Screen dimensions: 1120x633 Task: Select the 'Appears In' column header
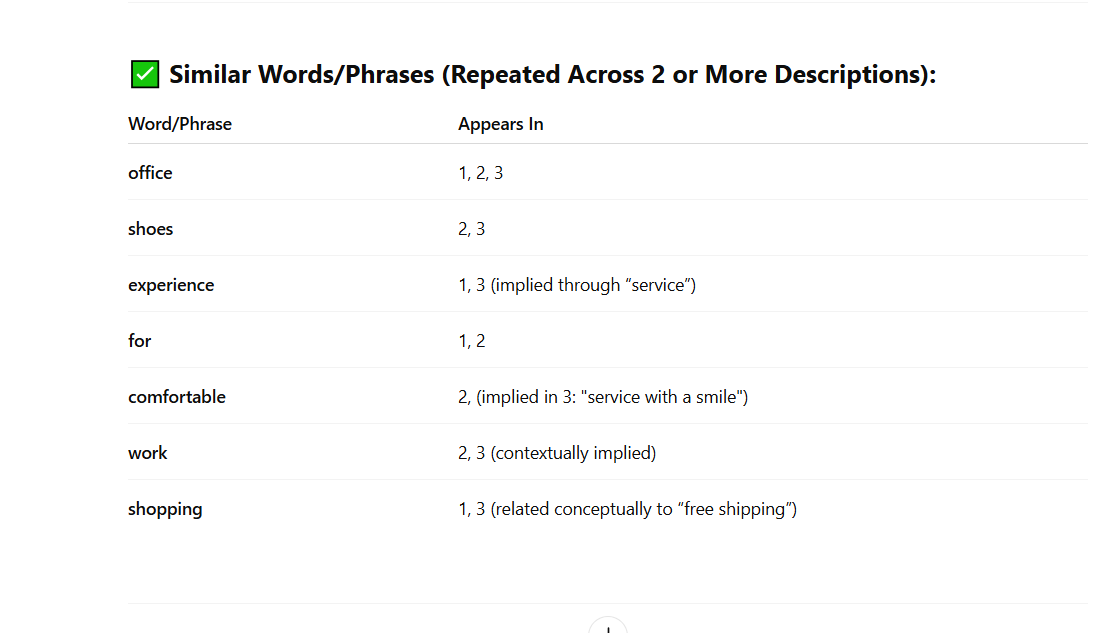501,124
